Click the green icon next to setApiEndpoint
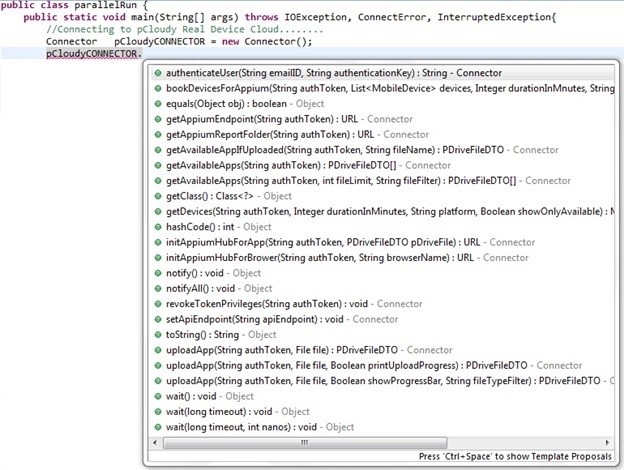The width and height of the screenshot is (624, 470). (158, 320)
